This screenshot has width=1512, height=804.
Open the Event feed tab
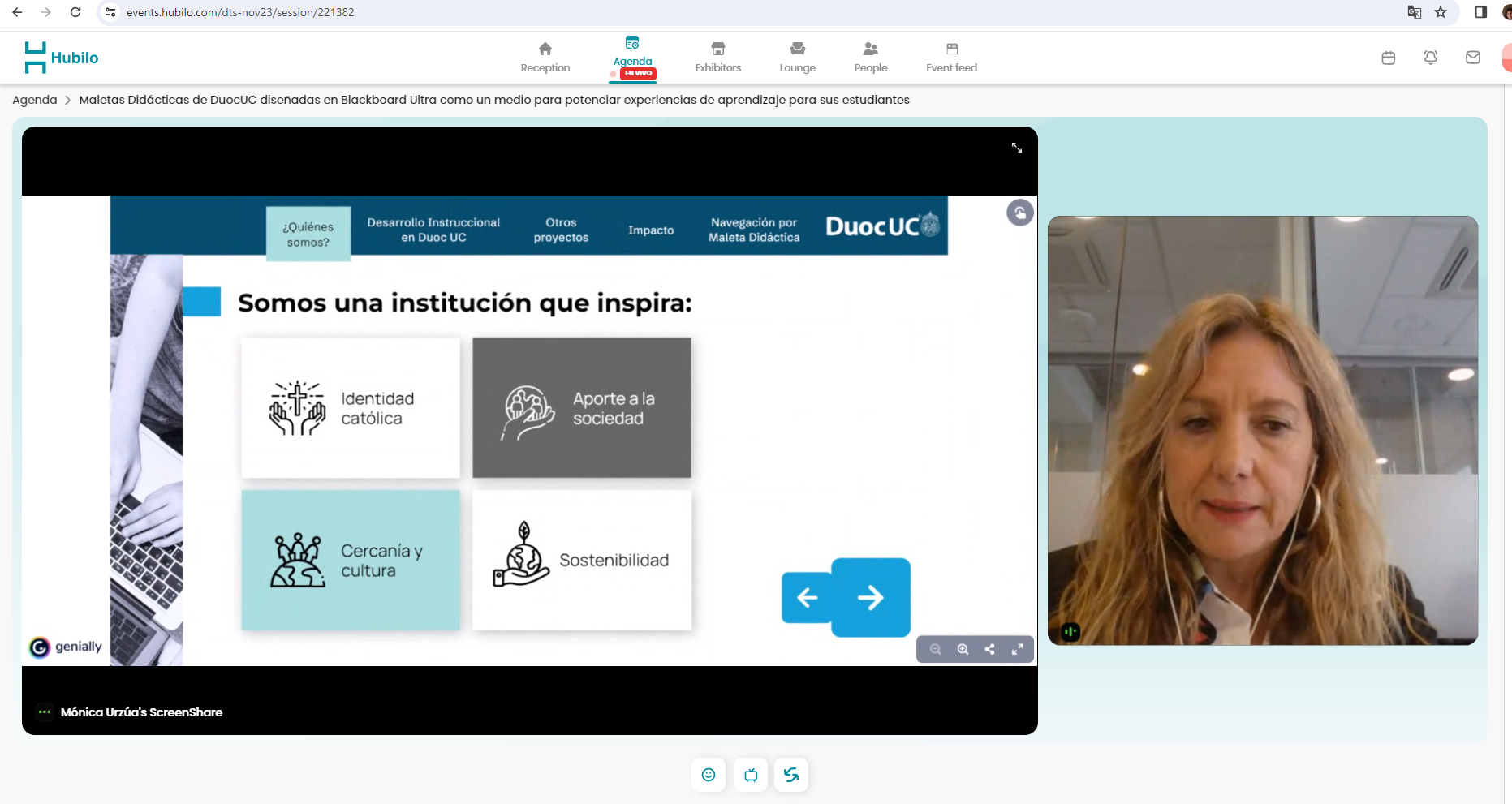pyautogui.click(x=952, y=58)
